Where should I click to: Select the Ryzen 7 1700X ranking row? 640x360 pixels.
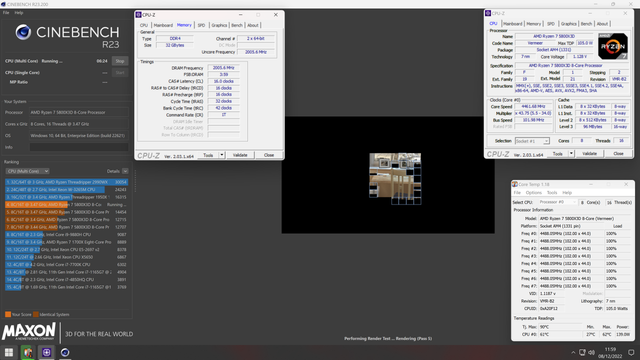click(x=66, y=242)
